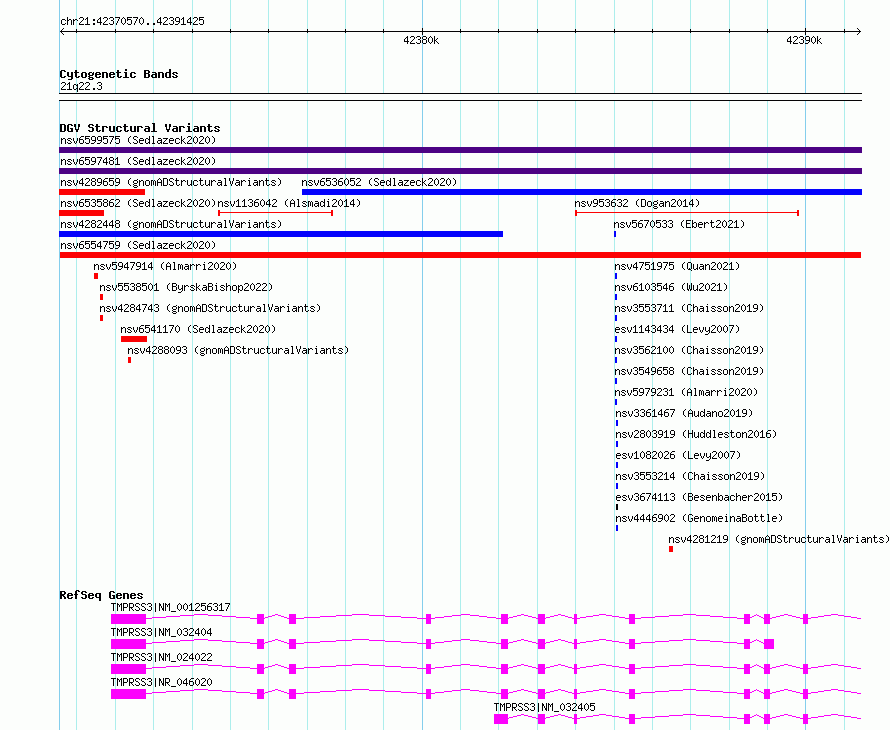This screenshot has height=730, width=890.
Task: Open variant nsv5979231 (Almarri2020)
Action: 686,392
